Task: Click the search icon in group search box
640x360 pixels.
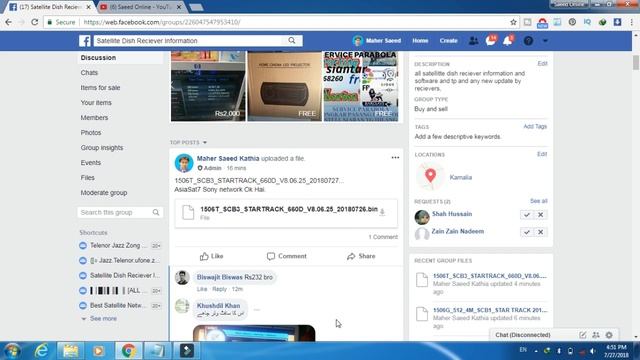Action: click(156, 212)
